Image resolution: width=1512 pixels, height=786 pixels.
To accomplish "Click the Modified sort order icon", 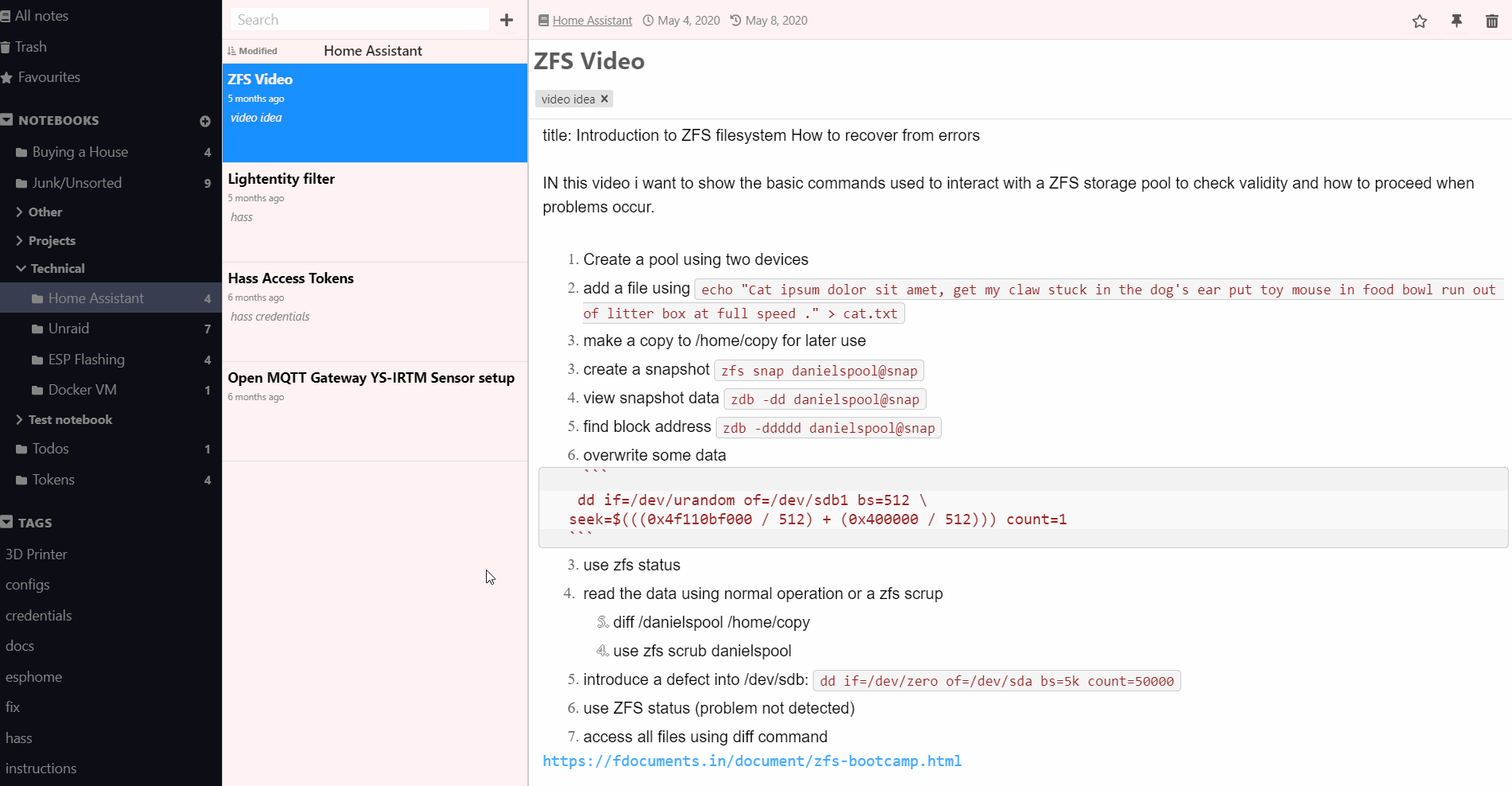I will point(232,51).
